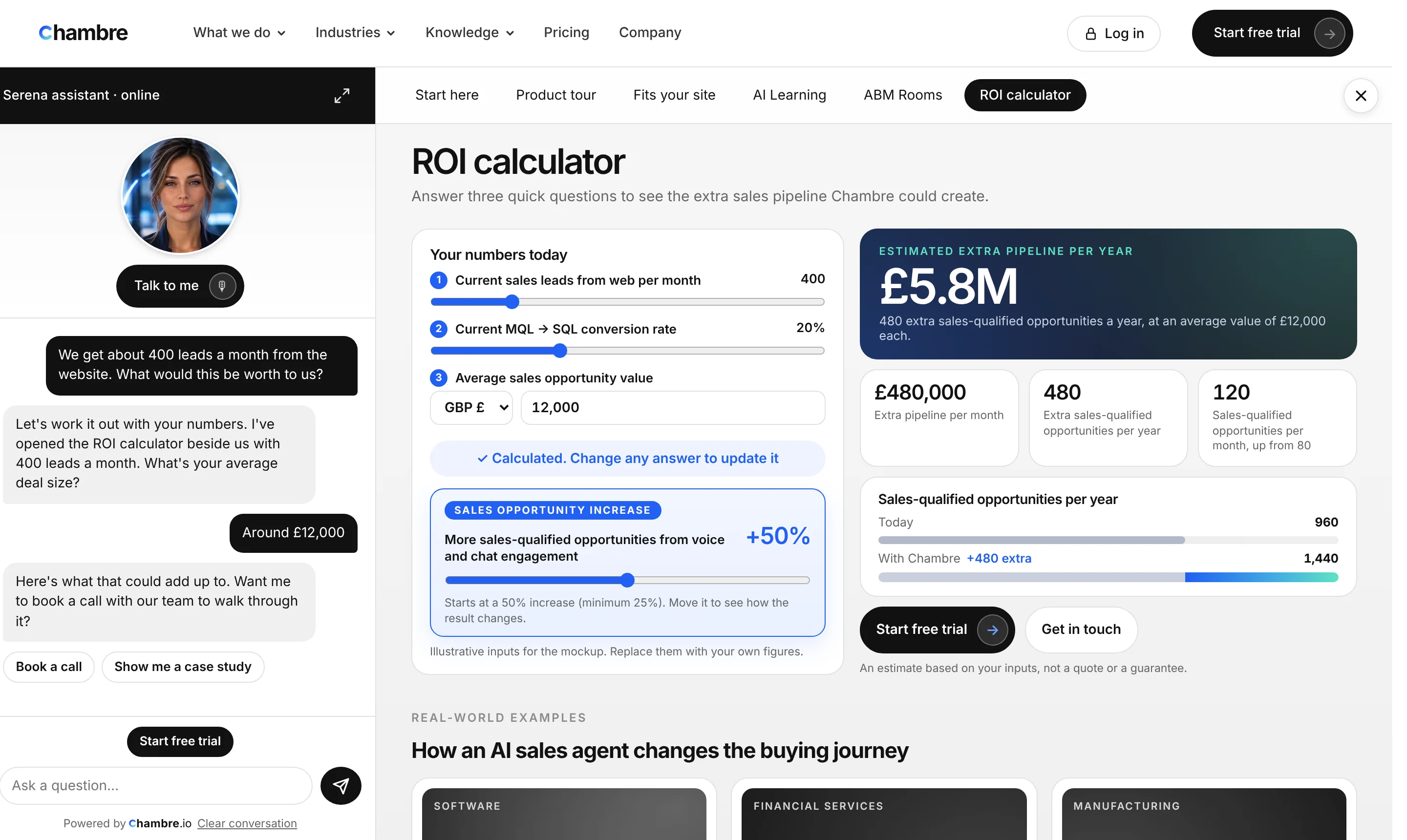Expand the Knowledge menu

pyautogui.click(x=469, y=33)
